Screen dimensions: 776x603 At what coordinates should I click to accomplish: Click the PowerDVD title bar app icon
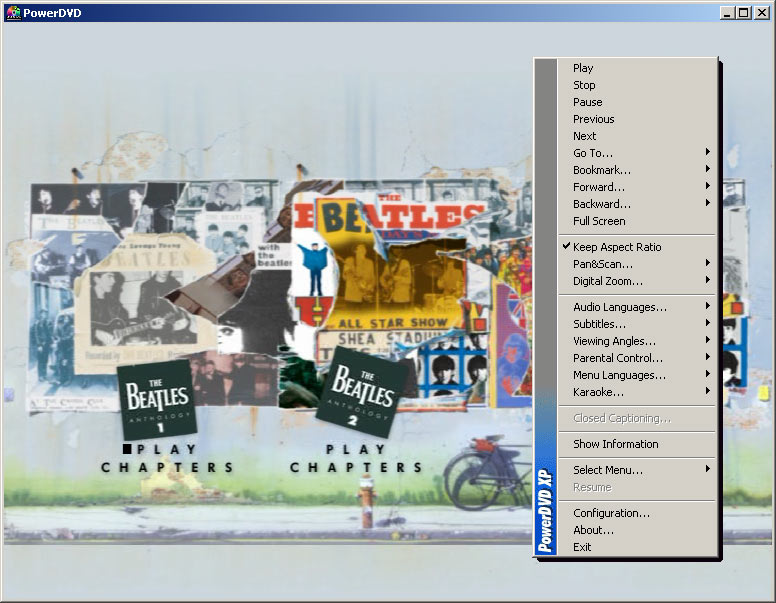[13, 13]
